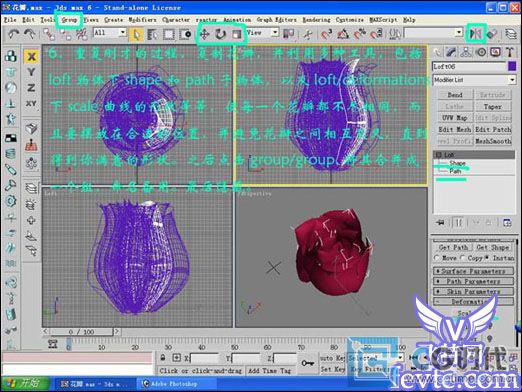This screenshot has width=522, height=392.
Task: Open the Modifier List dropdown
Action: [474, 80]
